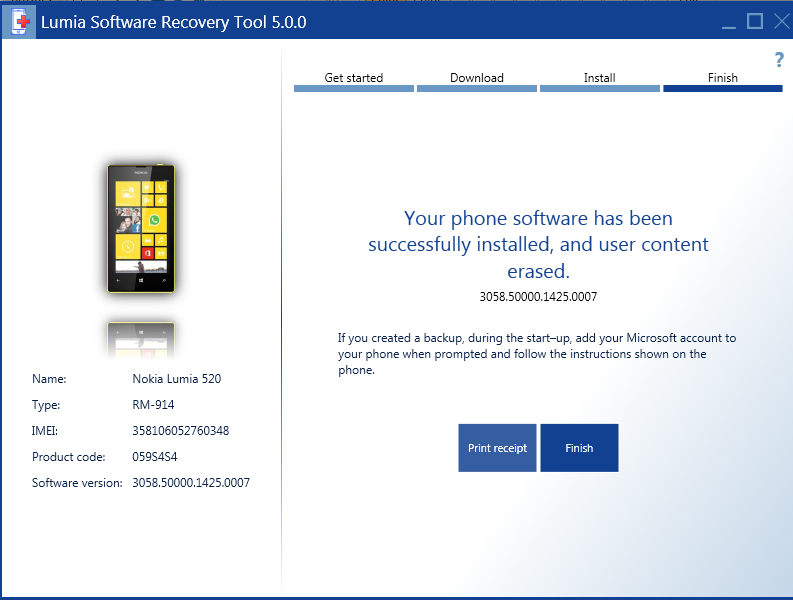
Task: Click the successfully installed heading text
Action: pos(538,244)
